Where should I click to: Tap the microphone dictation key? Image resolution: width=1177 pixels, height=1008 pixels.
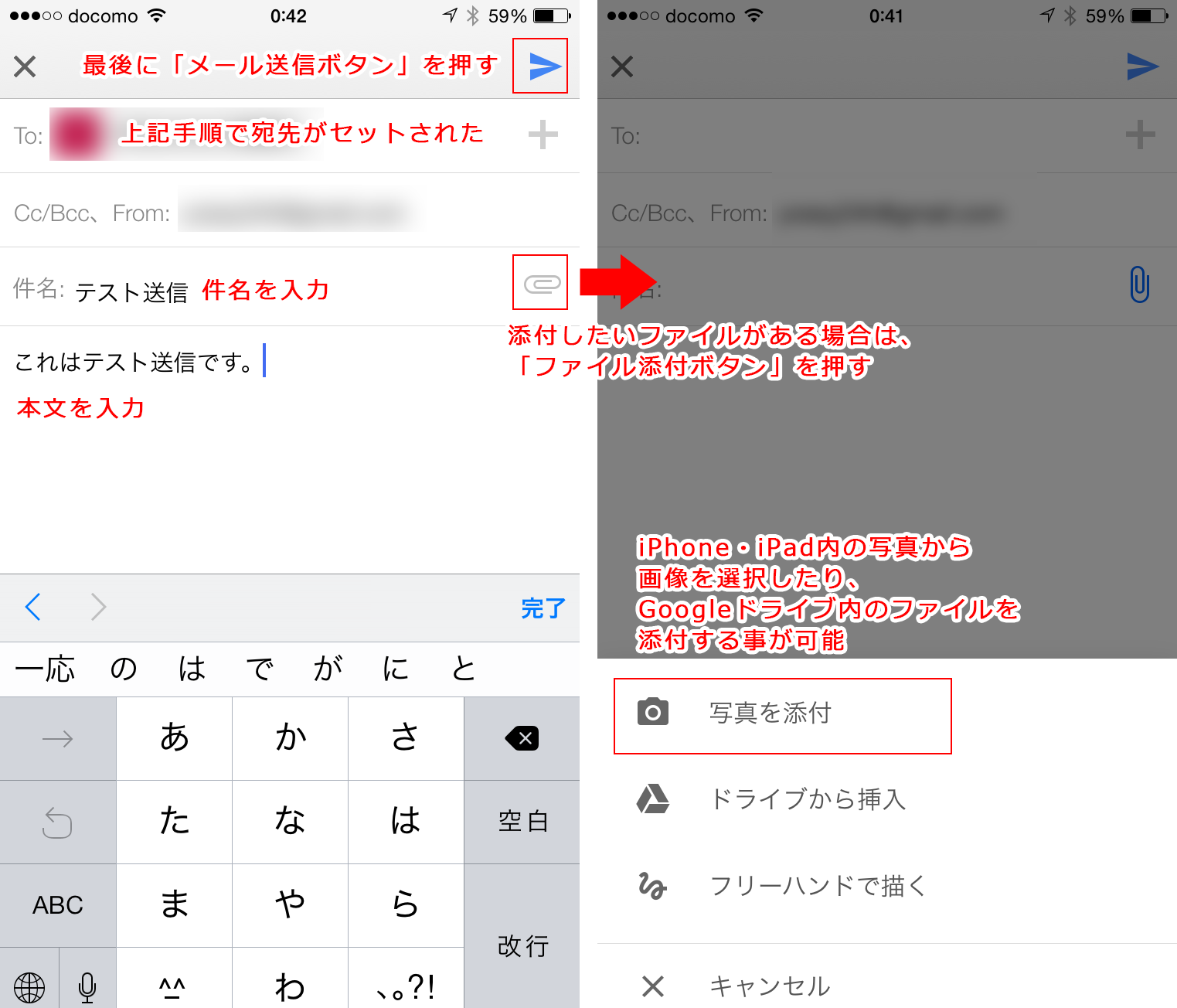click(x=87, y=986)
